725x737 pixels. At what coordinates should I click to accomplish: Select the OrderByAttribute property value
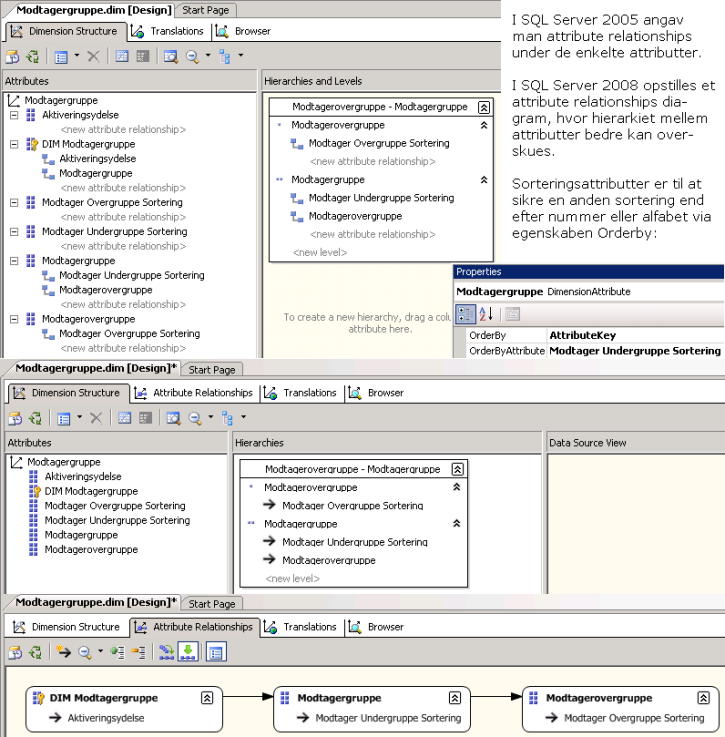pyautogui.click(x=635, y=351)
